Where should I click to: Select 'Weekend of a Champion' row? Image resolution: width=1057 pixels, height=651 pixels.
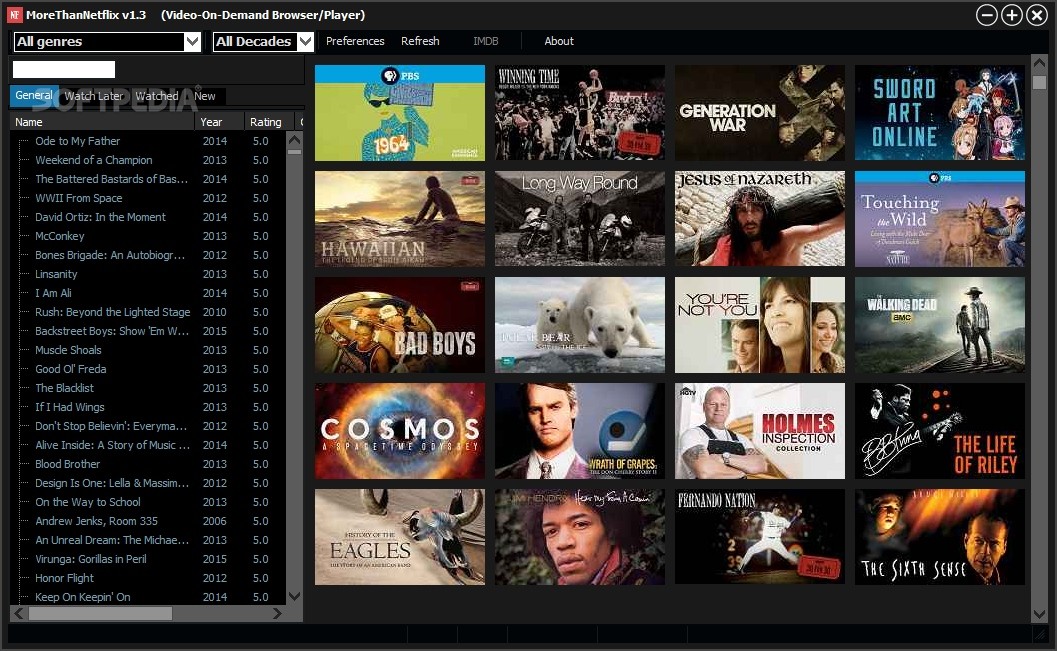coord(148,160)
